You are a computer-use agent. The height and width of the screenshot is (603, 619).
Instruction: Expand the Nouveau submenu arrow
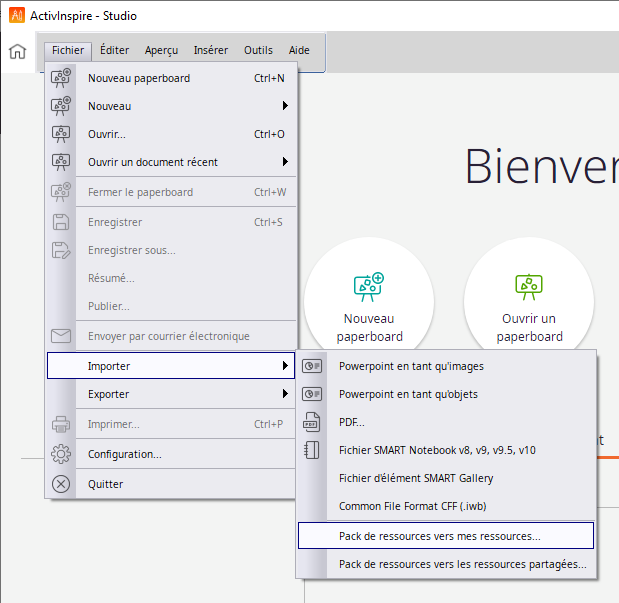(285, 106)
